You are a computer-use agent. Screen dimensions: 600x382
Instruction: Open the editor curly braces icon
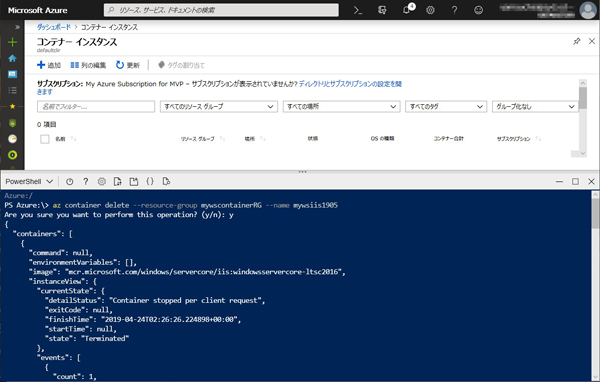tap(150, 181)
